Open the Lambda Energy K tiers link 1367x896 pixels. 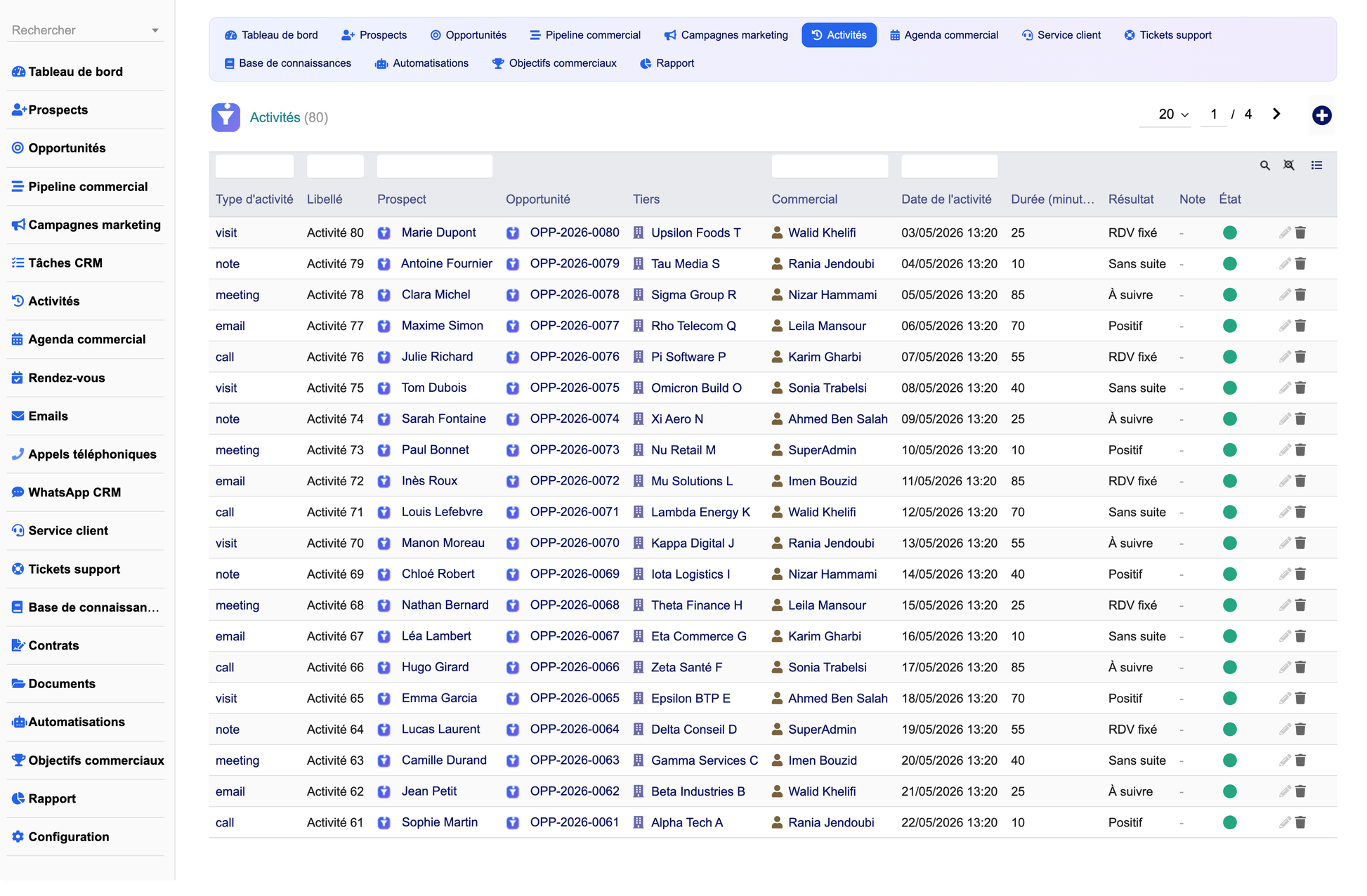point(700,512)
